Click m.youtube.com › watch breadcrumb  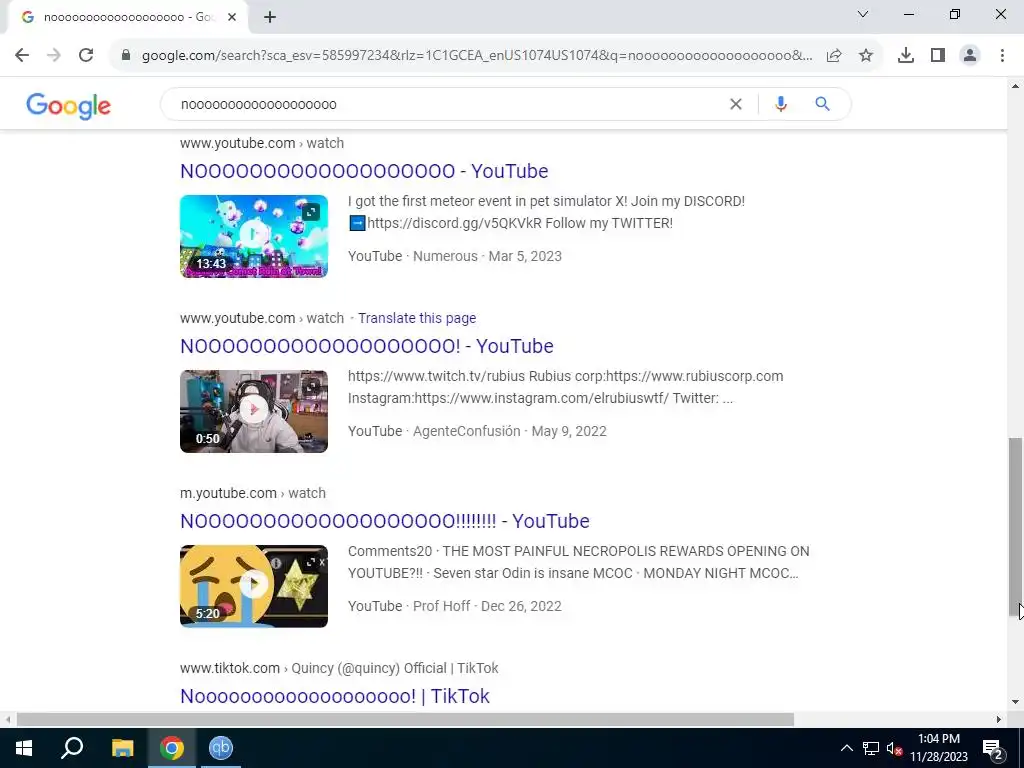pos(253,493)
